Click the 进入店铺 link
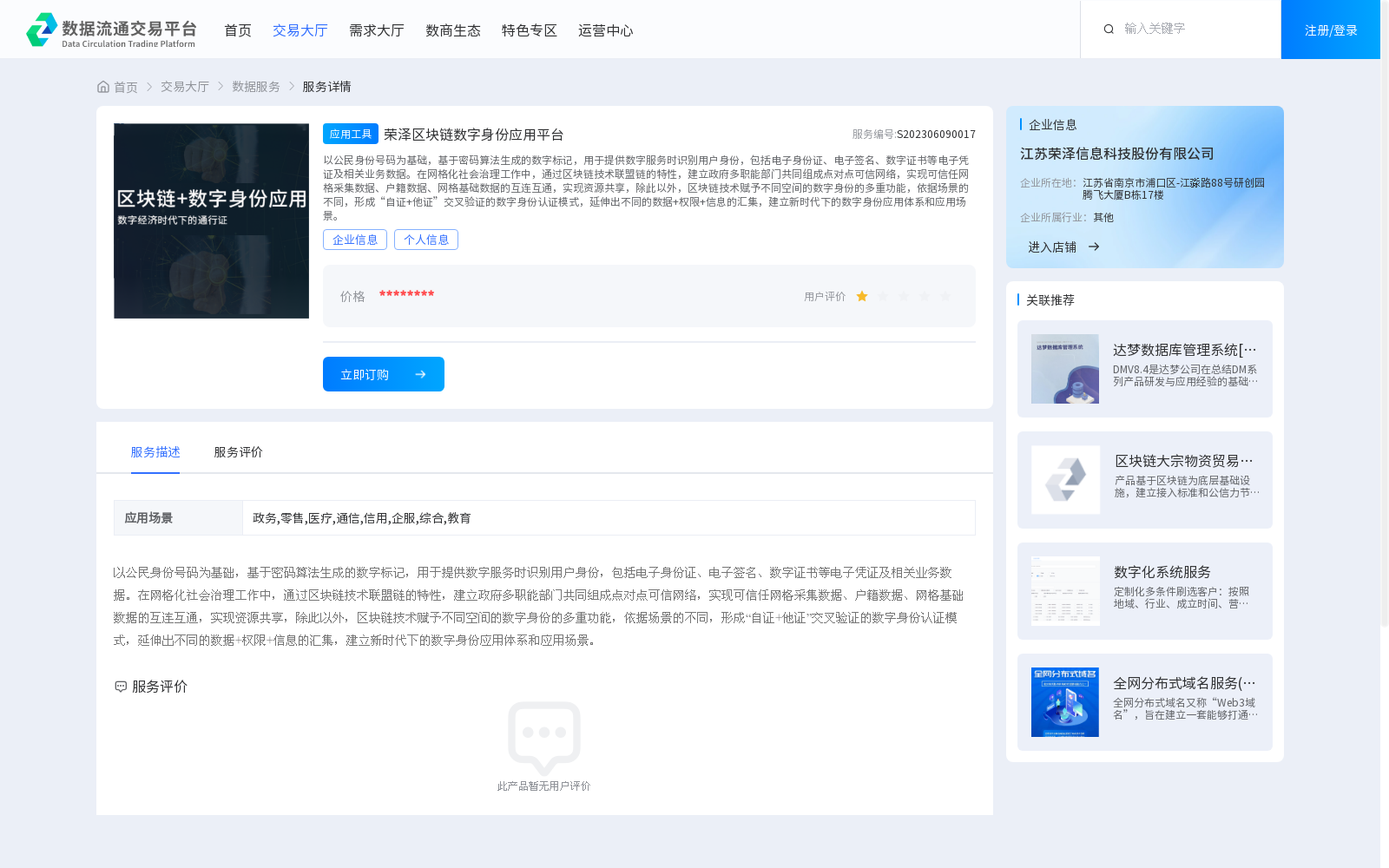The height and width of the screenshot is (868, 1389). click(x=1052, y=247)
